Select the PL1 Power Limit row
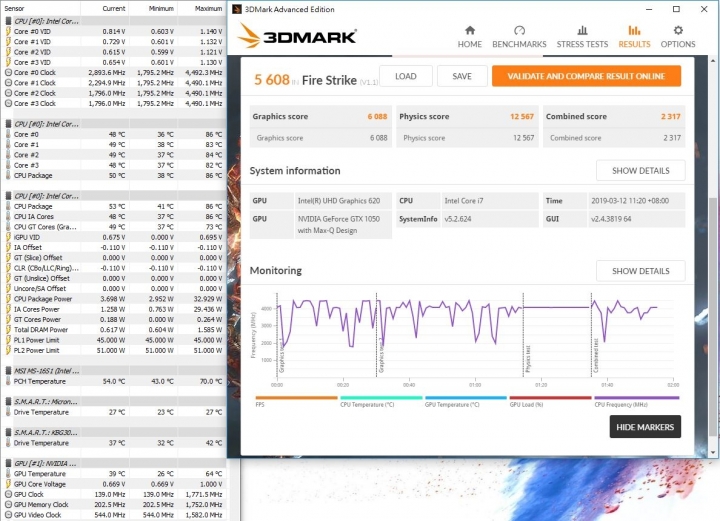The height and width of the screenshot is (521, 720). [x=113, y=340]
